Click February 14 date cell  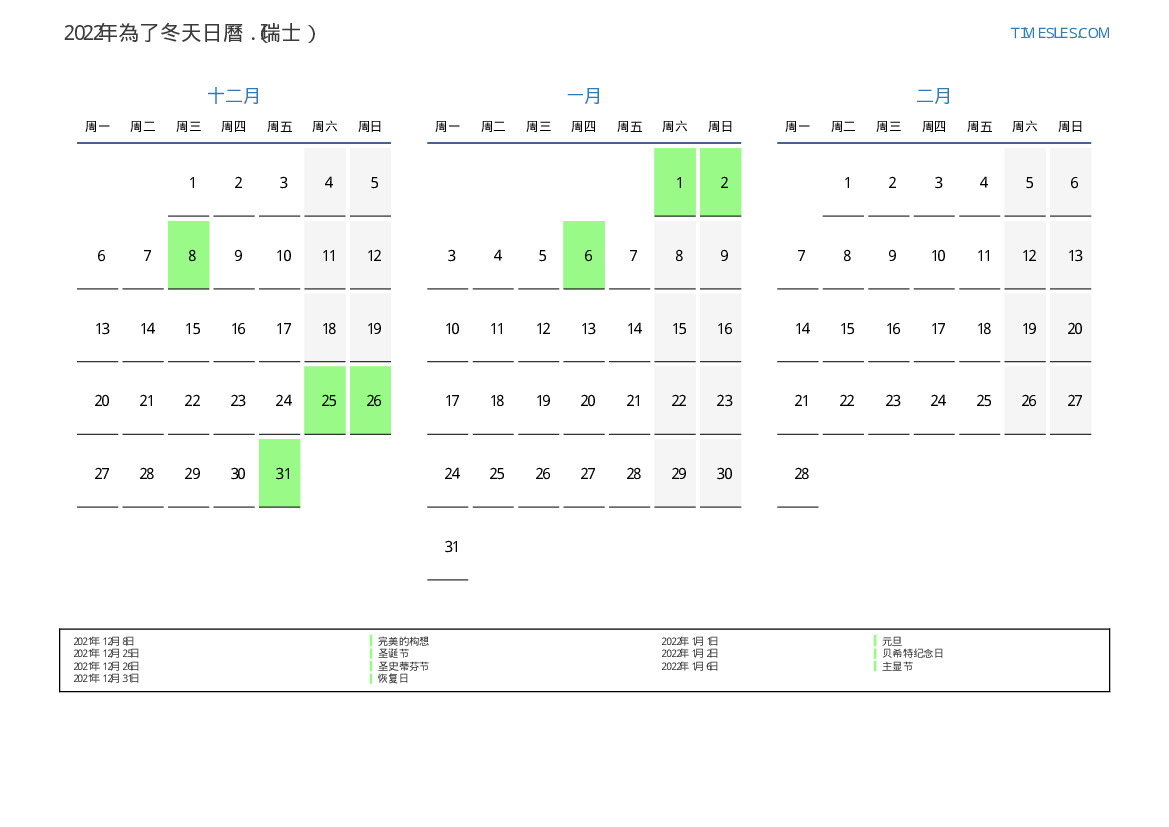click(x=801, y=329)
